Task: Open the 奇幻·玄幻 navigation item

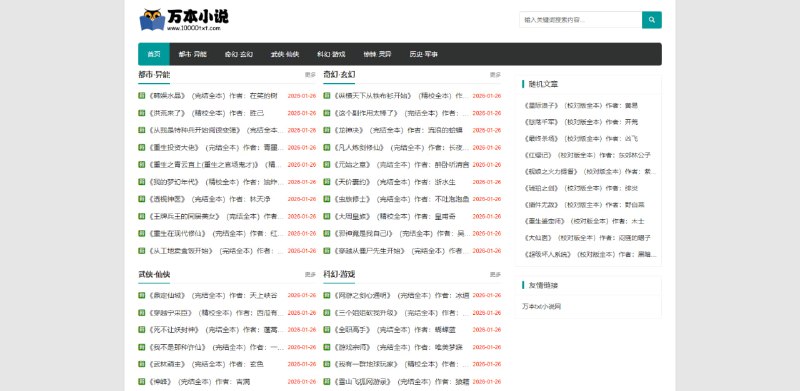Action: coord(239,54)
